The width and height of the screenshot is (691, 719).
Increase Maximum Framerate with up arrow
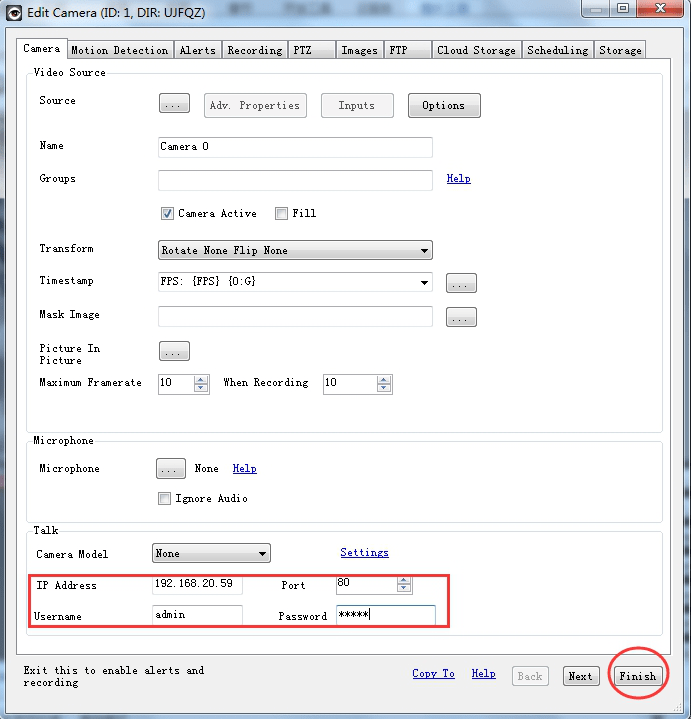(x=201, y=380)
